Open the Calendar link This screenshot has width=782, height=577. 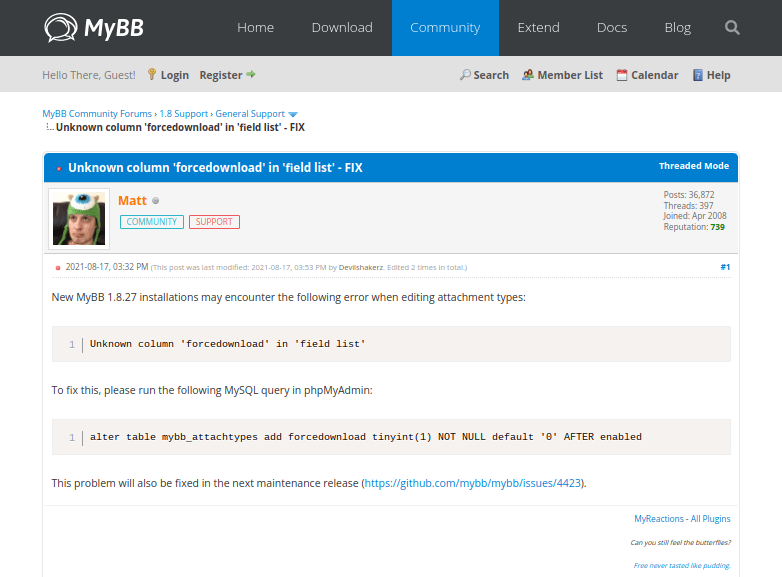pyautogui.click(x=655, y=75)
